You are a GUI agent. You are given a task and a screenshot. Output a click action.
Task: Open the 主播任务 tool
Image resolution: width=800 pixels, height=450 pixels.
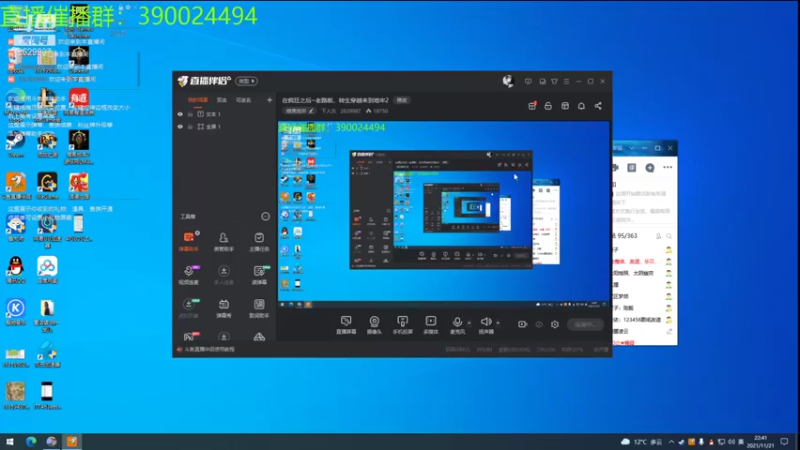tap(259, 242)
